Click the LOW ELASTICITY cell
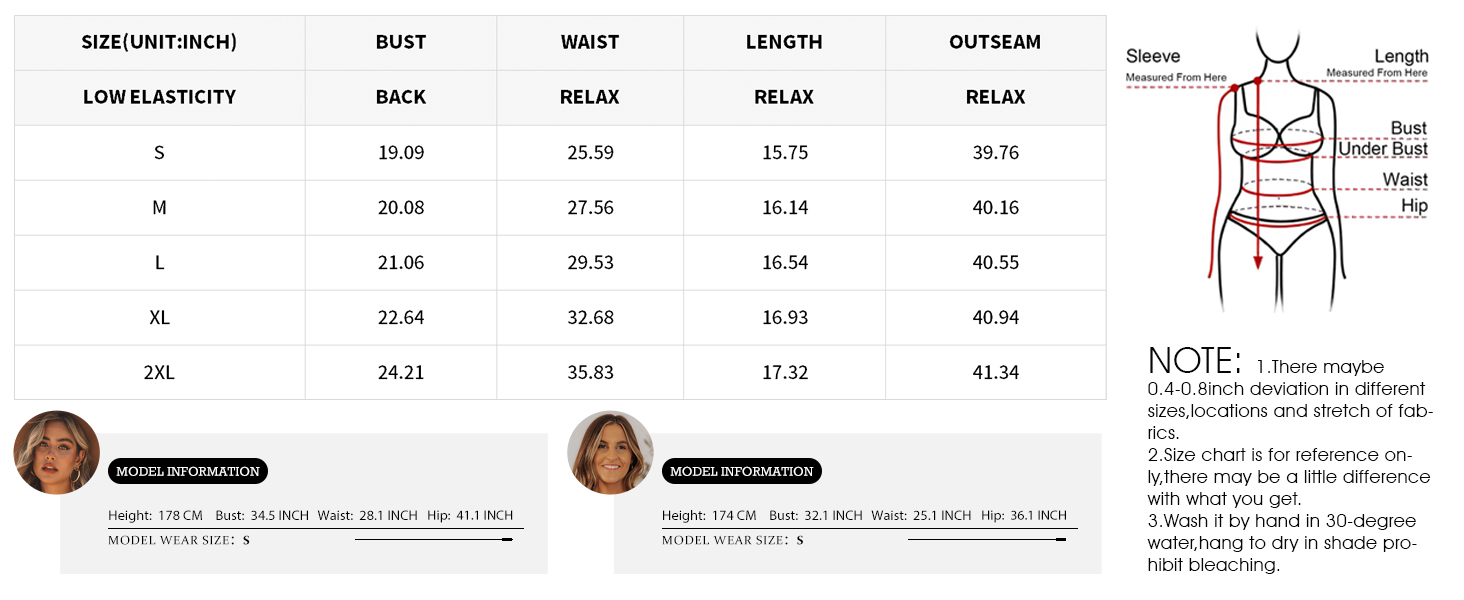 pyautogui.click(x=159, y=97)
